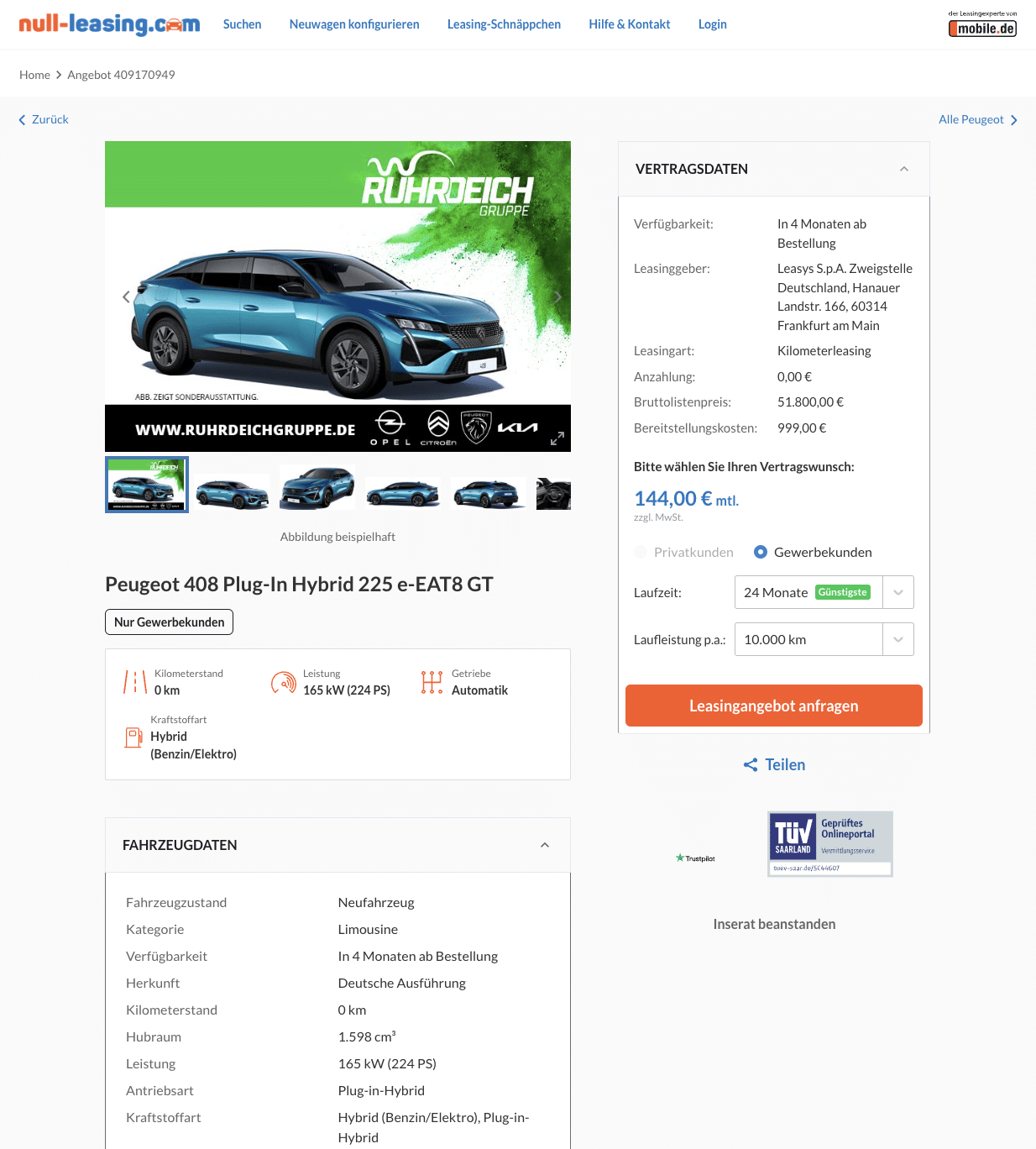
Task: Select the second car thumbnail image
Action: (233, 485)
